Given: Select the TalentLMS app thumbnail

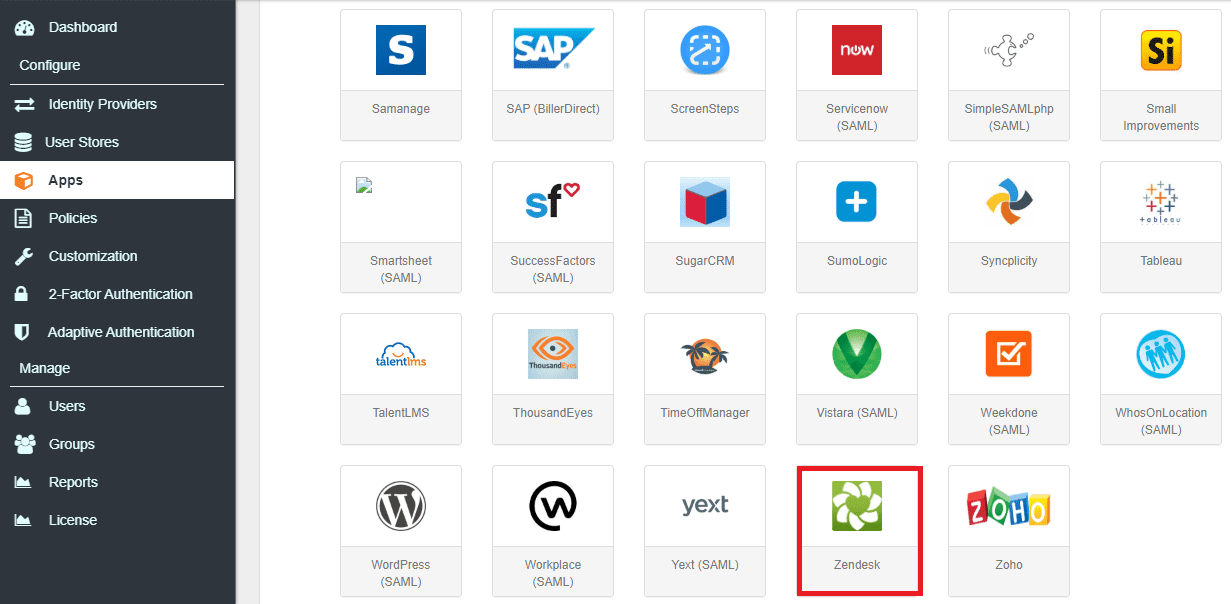Looking at the screenshot, I should (401, 353).
